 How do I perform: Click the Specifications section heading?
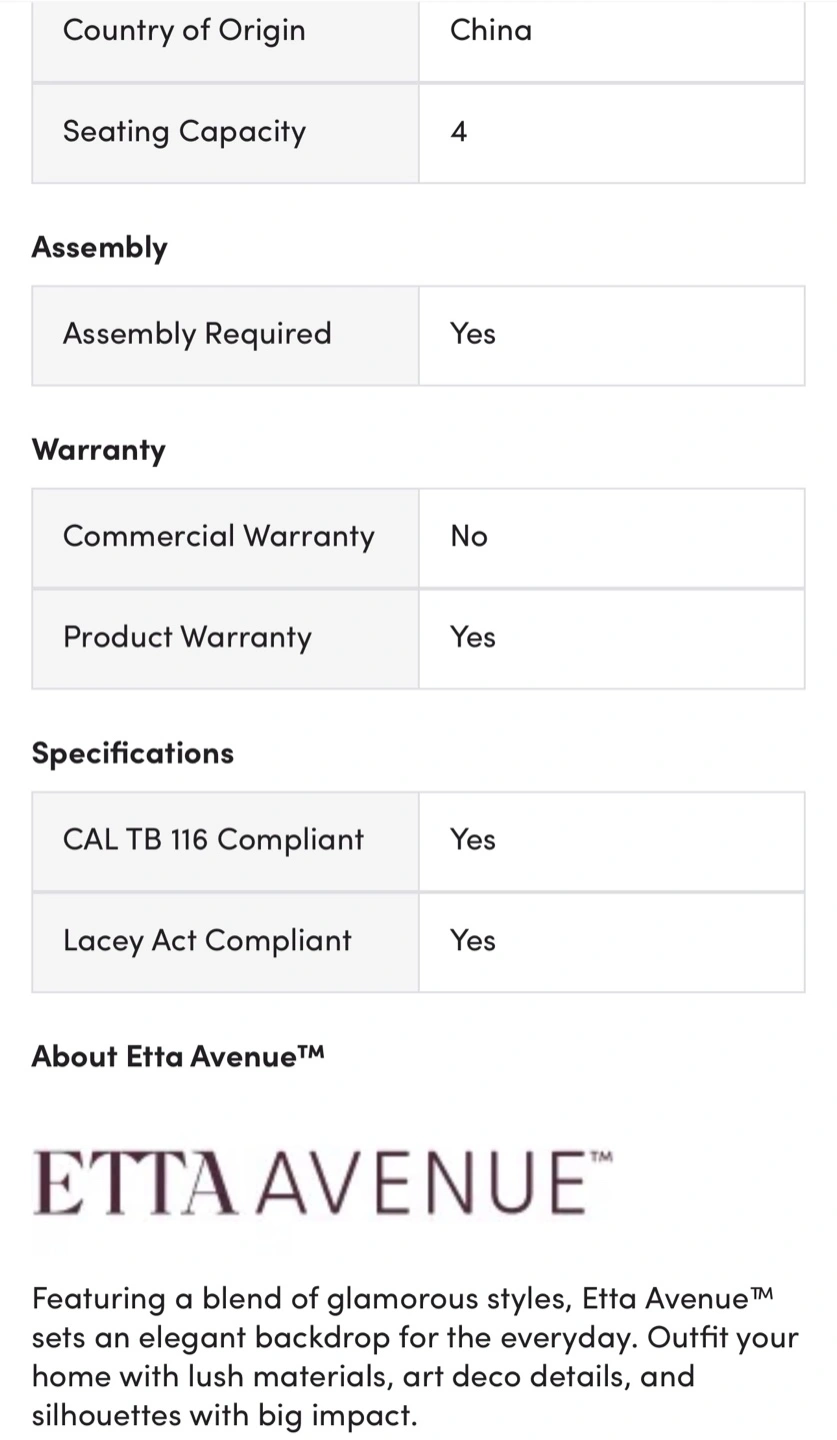click(133, 753)
